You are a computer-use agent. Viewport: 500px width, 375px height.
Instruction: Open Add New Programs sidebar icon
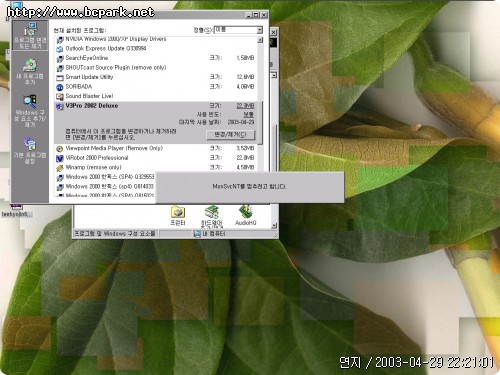pyautogui.click(x=30, y=71)
